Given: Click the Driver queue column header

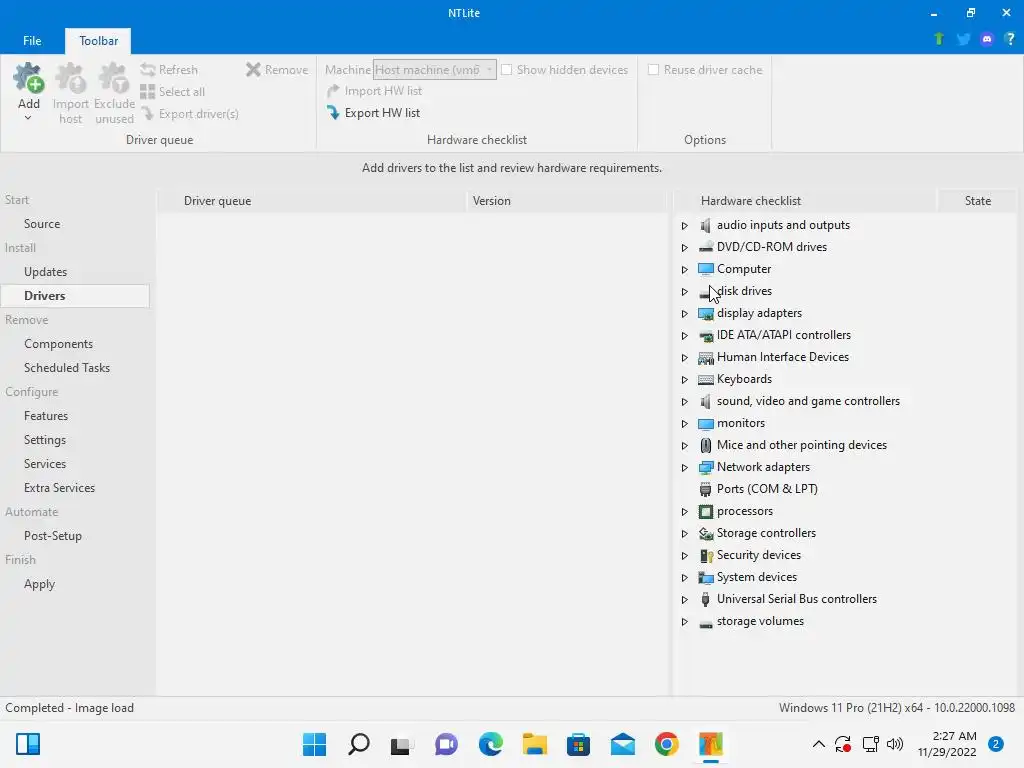Looking at the screenshot, I should point(312,200).
